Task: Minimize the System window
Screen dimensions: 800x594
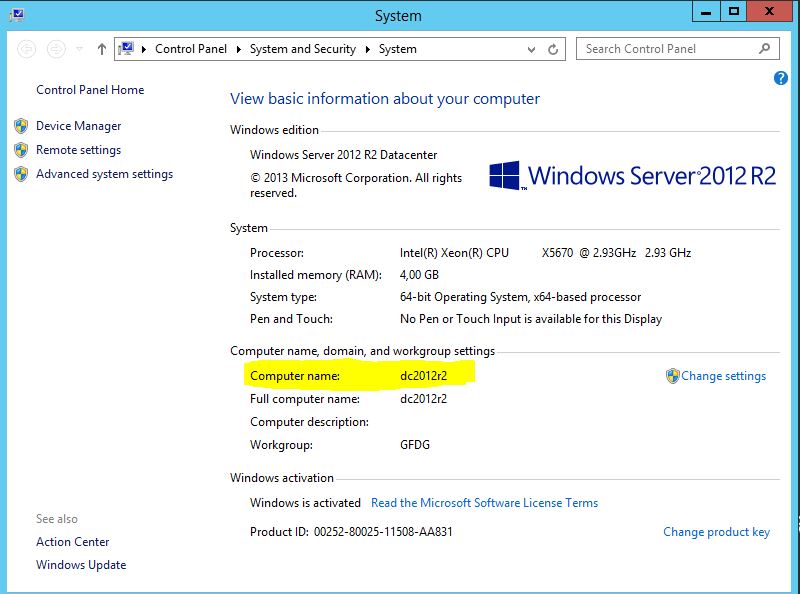Action: point(706,11)
